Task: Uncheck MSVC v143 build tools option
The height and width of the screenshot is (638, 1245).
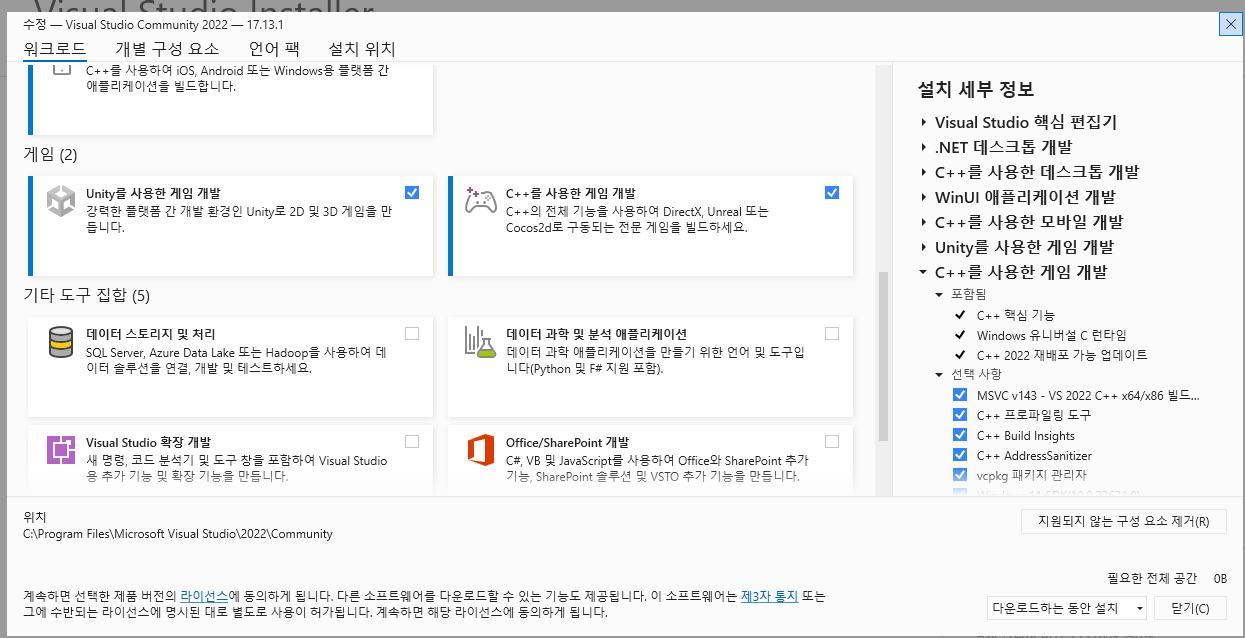Action: 960,395
